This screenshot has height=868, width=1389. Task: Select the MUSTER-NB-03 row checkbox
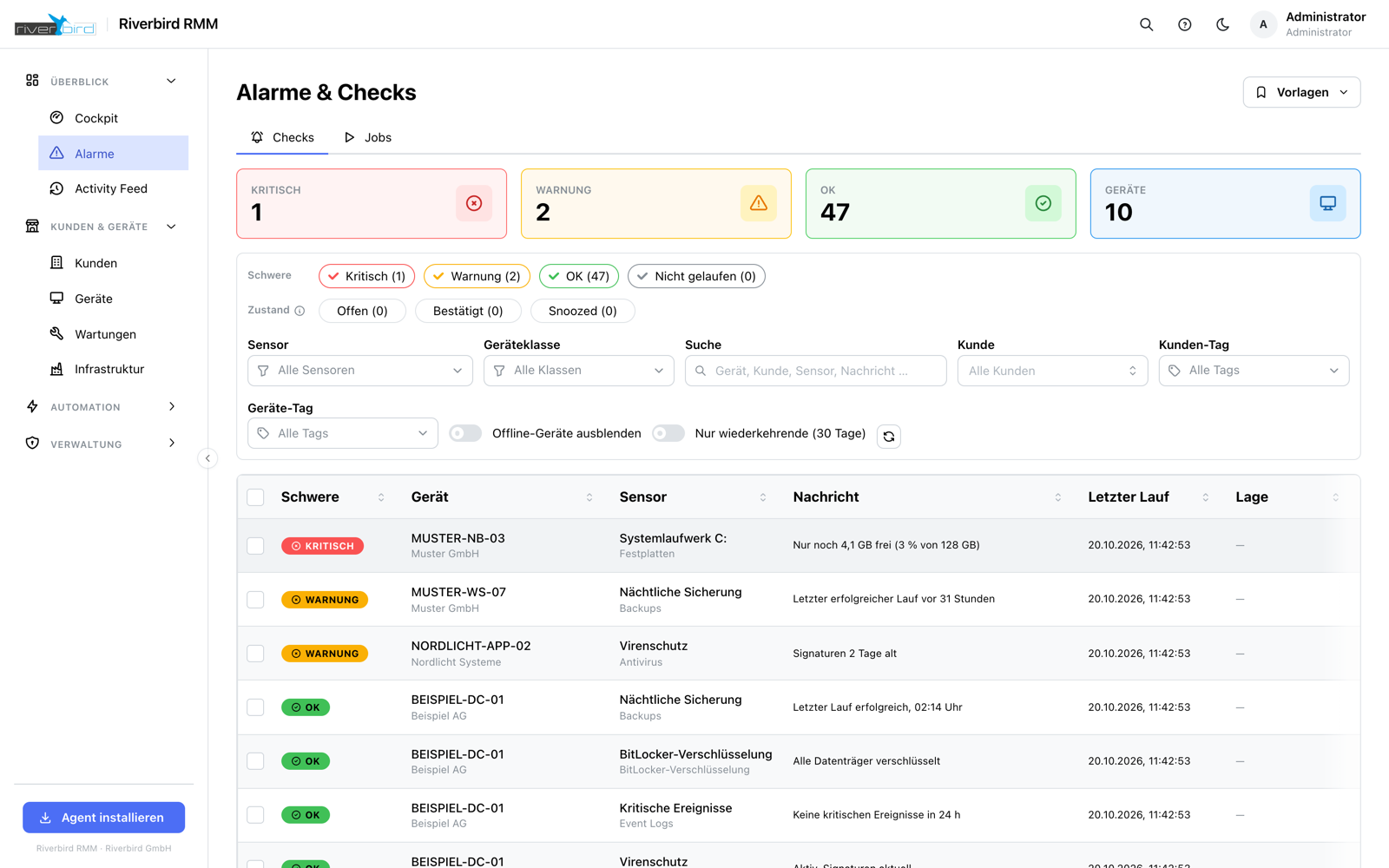click(255, 546)
